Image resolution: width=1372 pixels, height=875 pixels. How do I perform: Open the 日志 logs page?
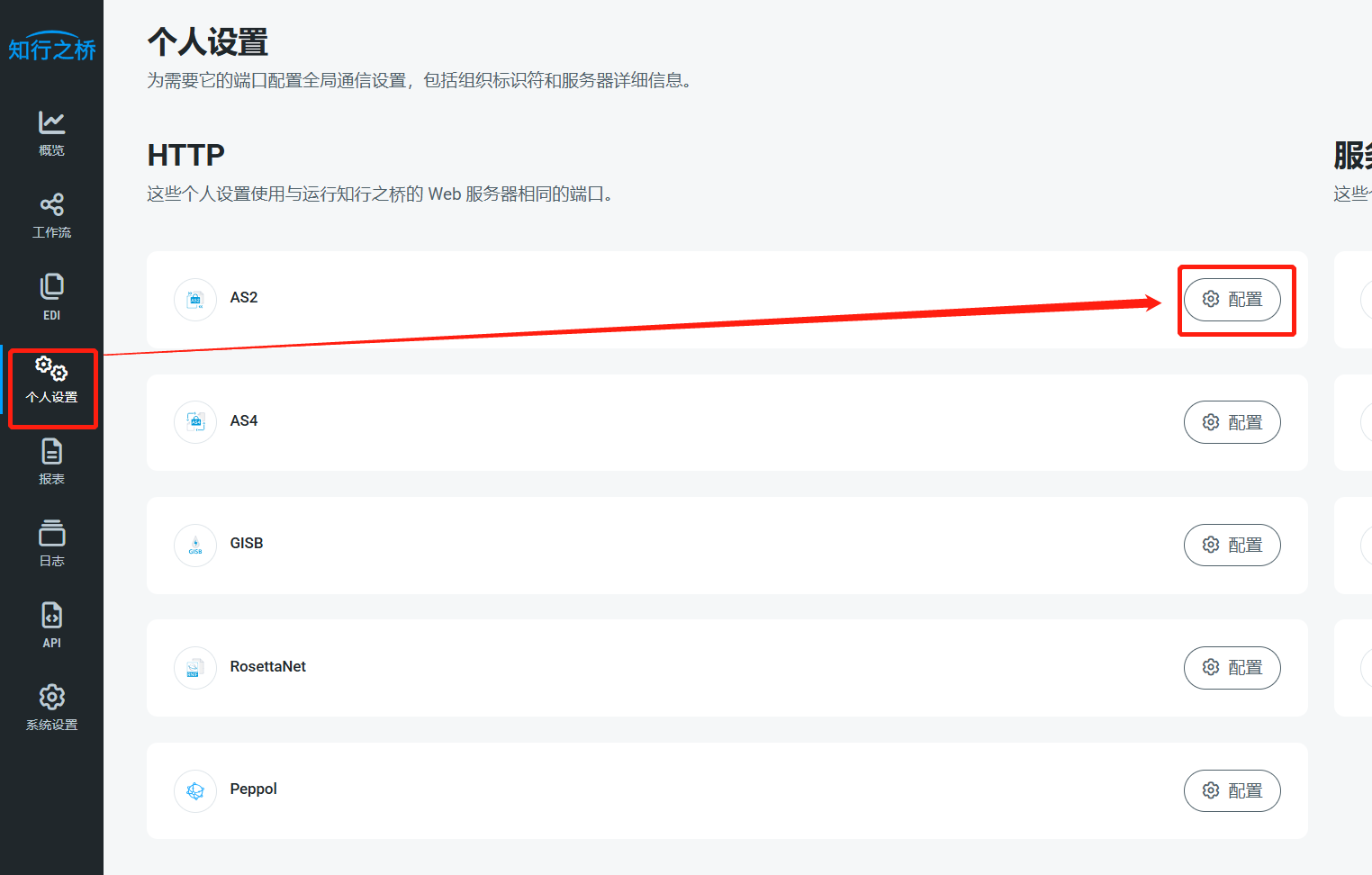coord(51,543)
